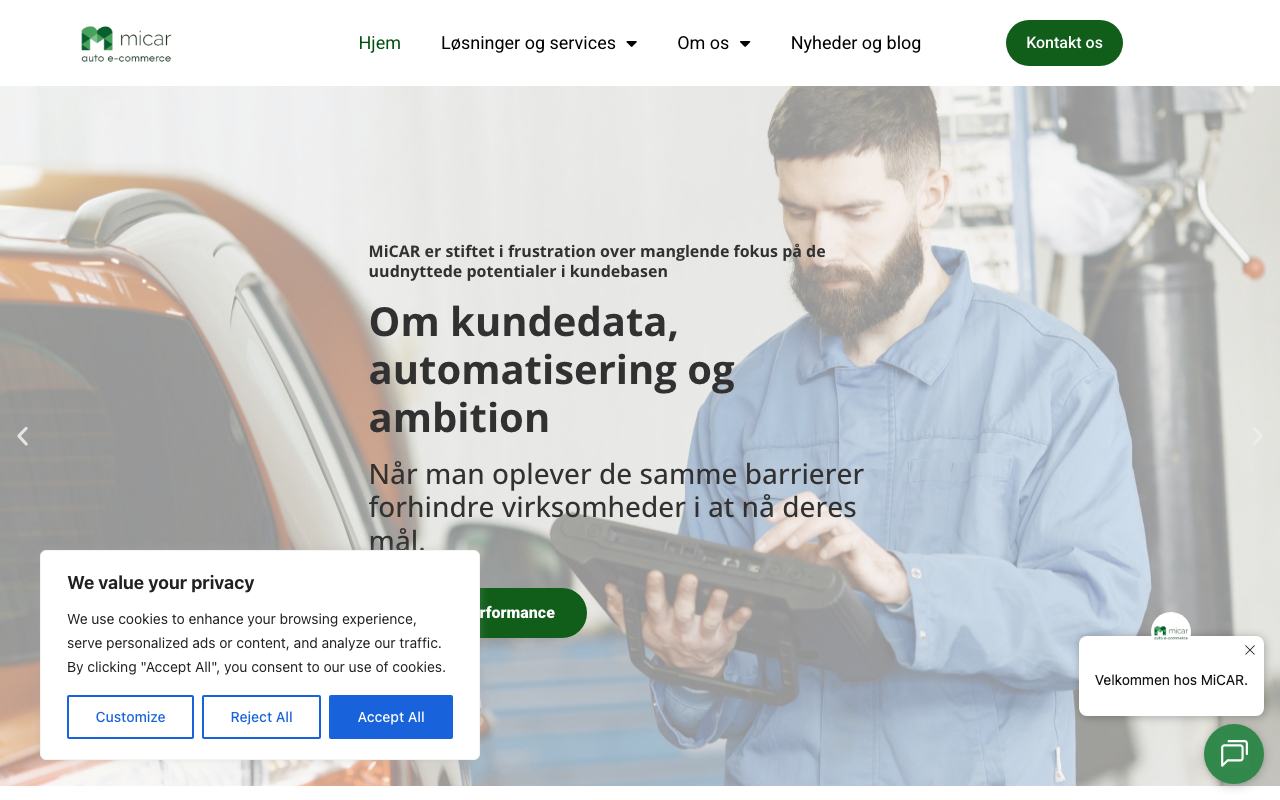Select Løsninger og services menu label
1280x800 pixels.
click(528, 43)
